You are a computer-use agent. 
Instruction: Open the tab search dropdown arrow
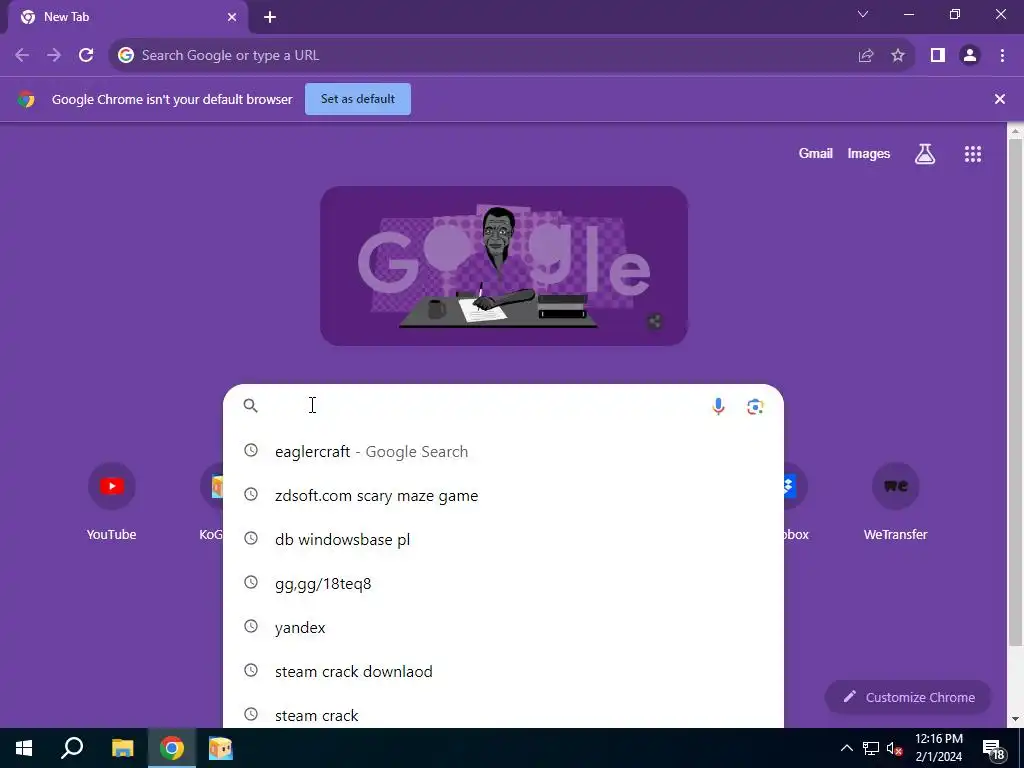[x=863, y=14]
